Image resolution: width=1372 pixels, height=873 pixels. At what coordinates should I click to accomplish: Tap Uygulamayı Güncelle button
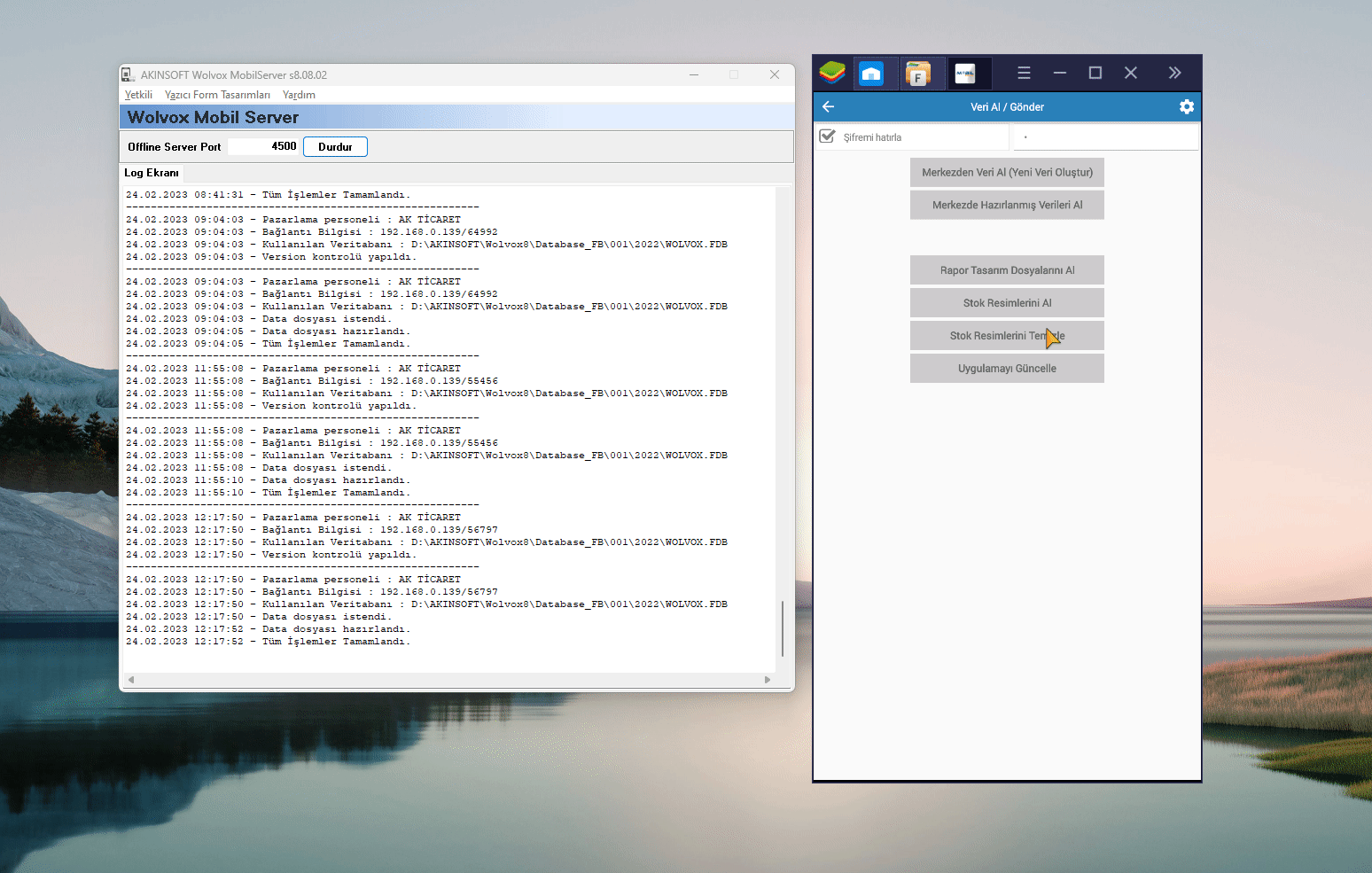pyautogui.click(x=1007, y=369)
